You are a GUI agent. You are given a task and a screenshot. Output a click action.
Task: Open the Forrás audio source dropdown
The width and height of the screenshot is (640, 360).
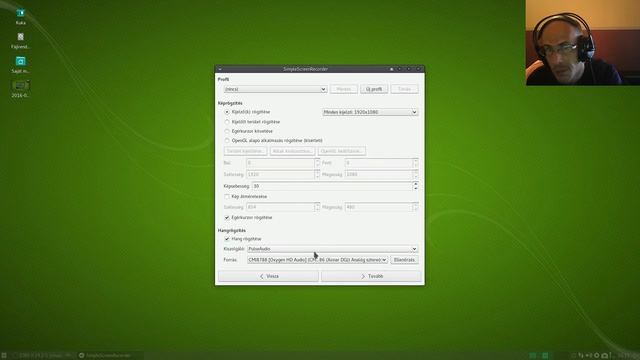point(317,260)
